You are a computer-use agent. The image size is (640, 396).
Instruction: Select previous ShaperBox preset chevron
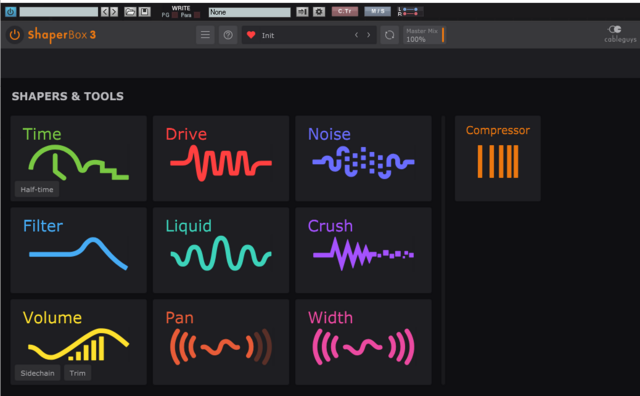click(356, 35)
